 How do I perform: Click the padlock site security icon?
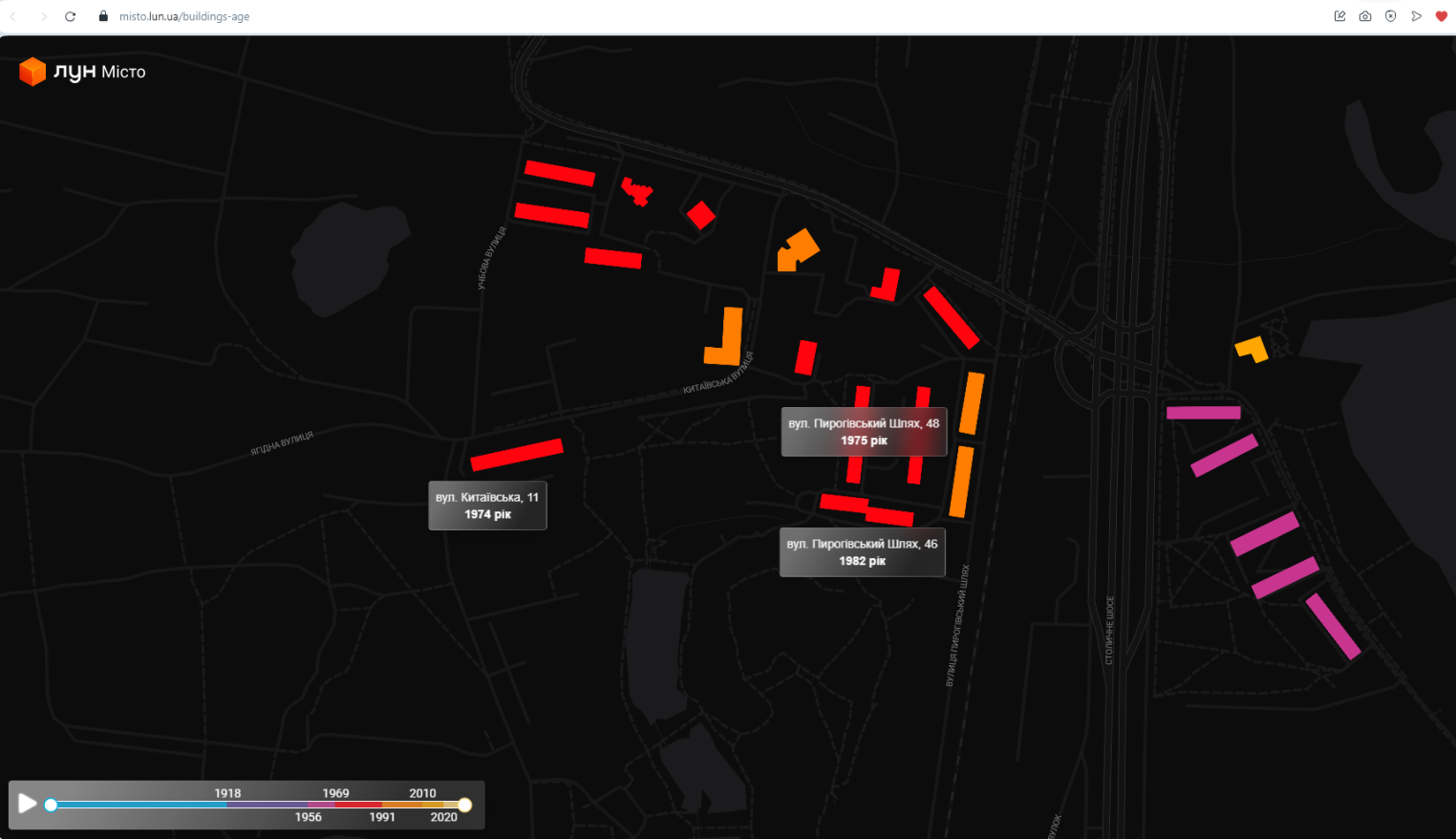(x=103, y=16)
